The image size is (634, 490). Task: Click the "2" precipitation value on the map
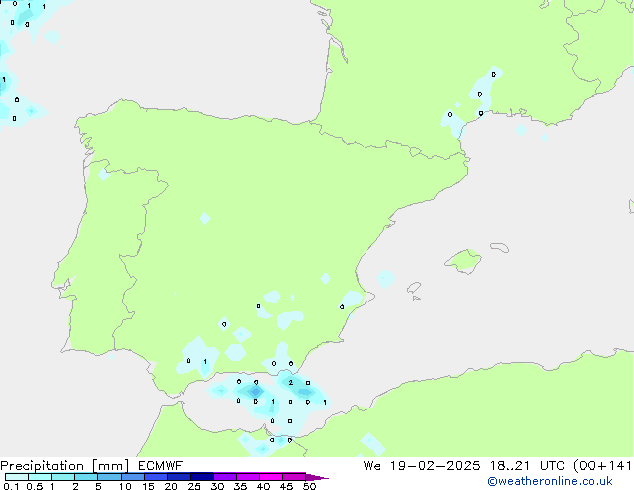pyautogui.click(x=290, y=382)
